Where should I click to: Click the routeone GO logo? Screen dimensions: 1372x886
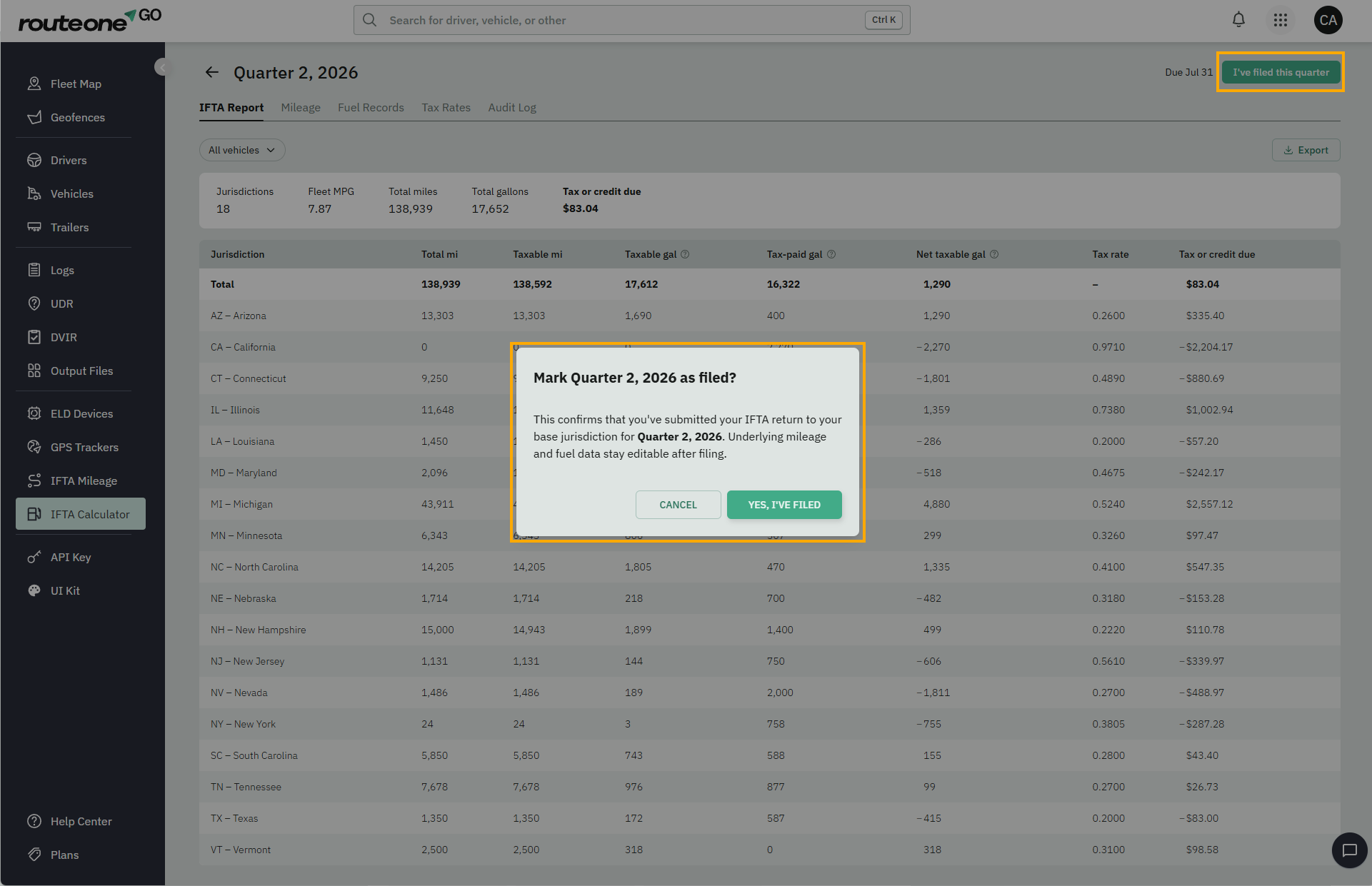coord(90,21)
